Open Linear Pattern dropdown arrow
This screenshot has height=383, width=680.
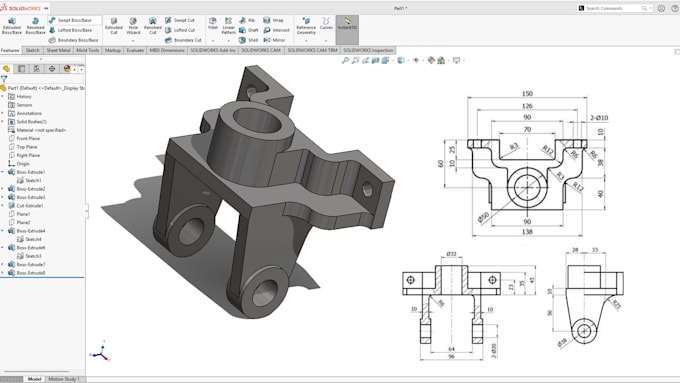pos(229,40)
